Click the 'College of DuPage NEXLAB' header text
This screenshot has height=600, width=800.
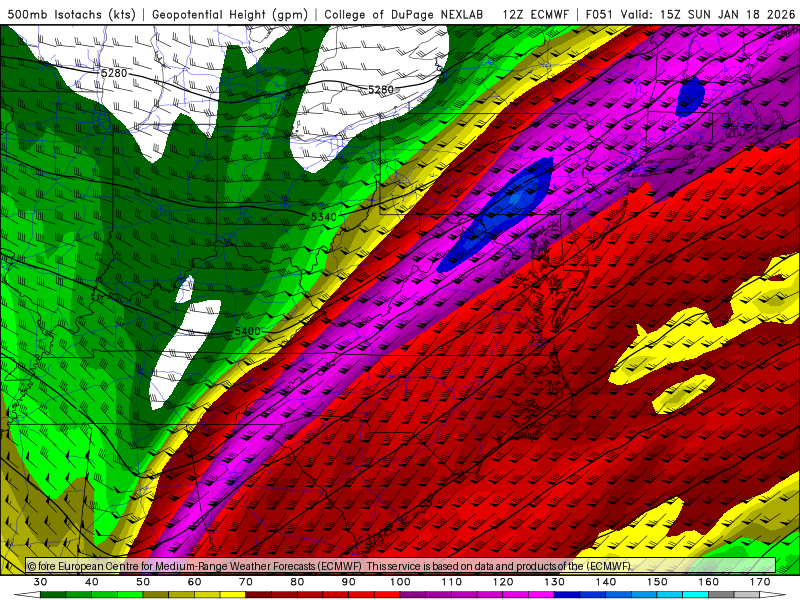403,14
